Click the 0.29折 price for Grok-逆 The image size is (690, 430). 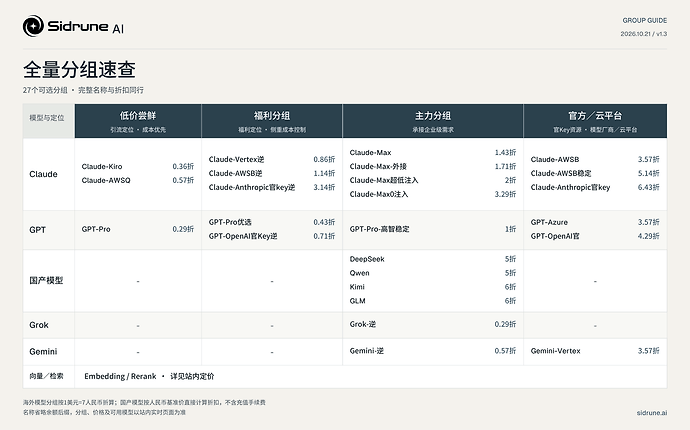click(x=505, y=324)
